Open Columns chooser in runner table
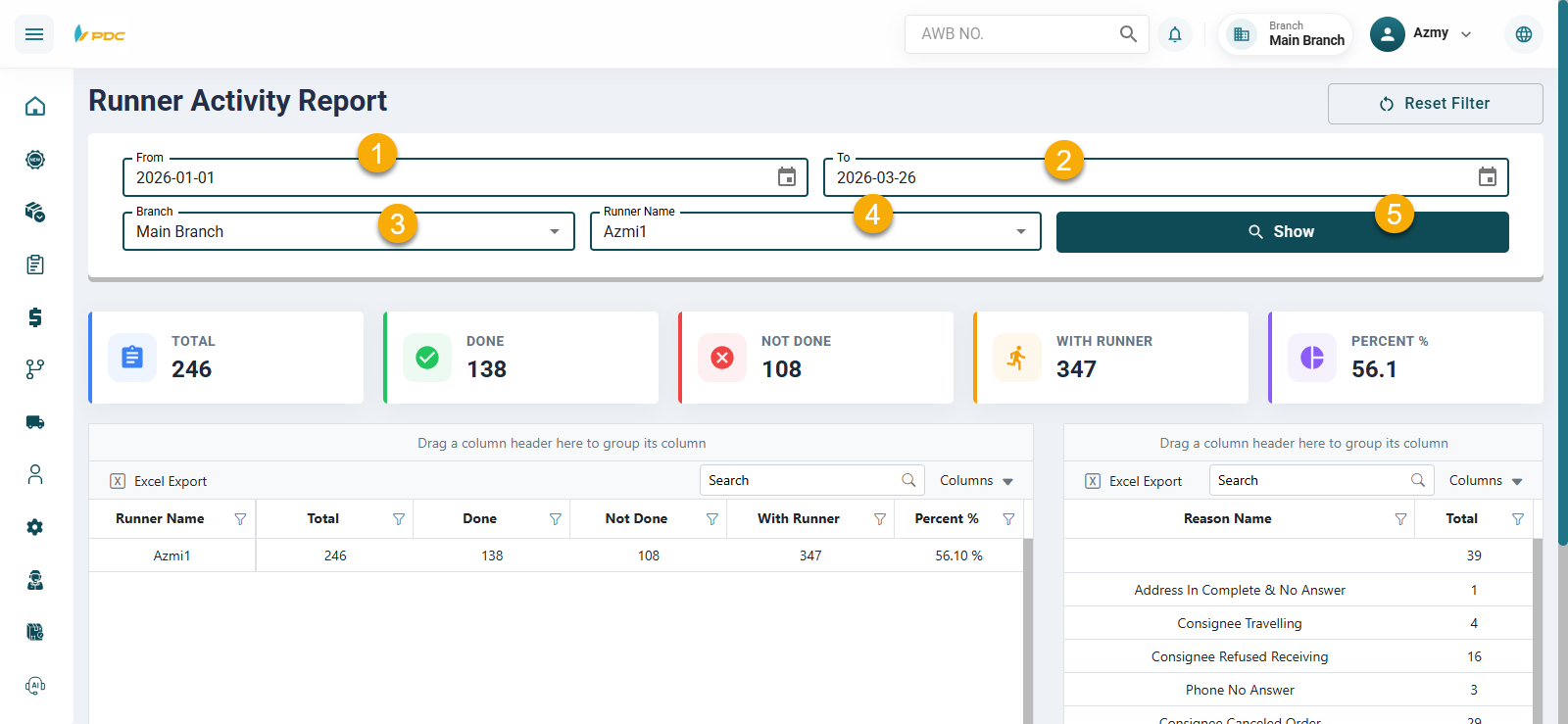 coord(976,481)
